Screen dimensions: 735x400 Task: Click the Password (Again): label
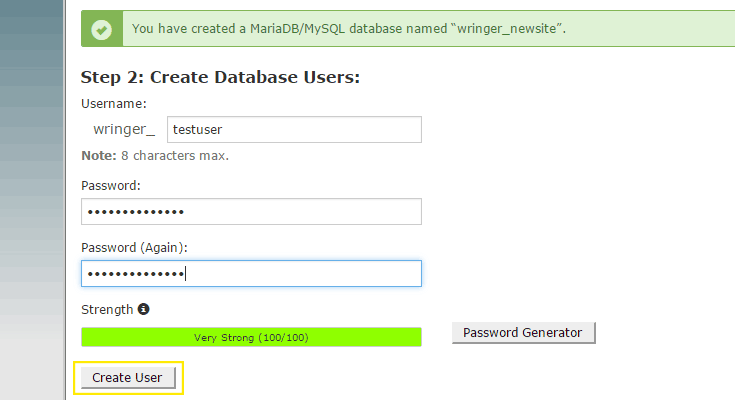click(x=134, y=248)
